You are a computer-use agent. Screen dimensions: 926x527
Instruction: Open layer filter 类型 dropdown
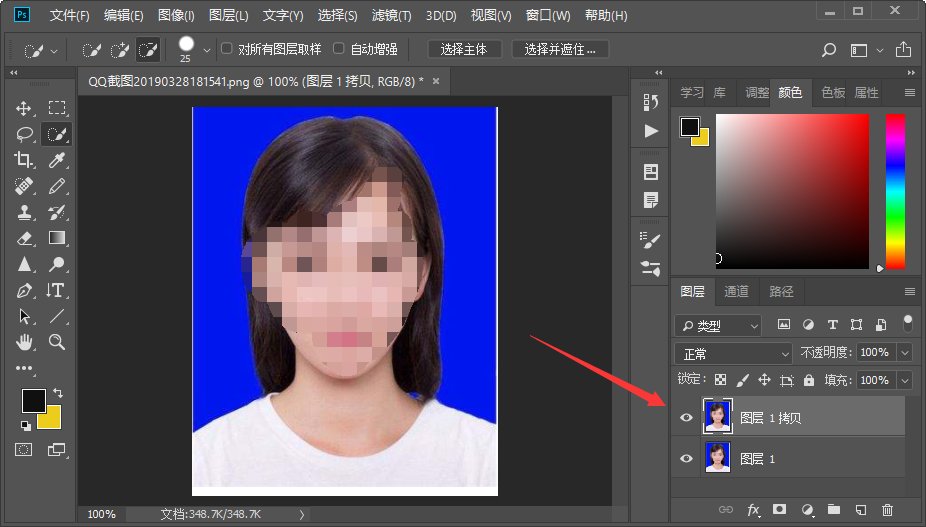[718, 326]
